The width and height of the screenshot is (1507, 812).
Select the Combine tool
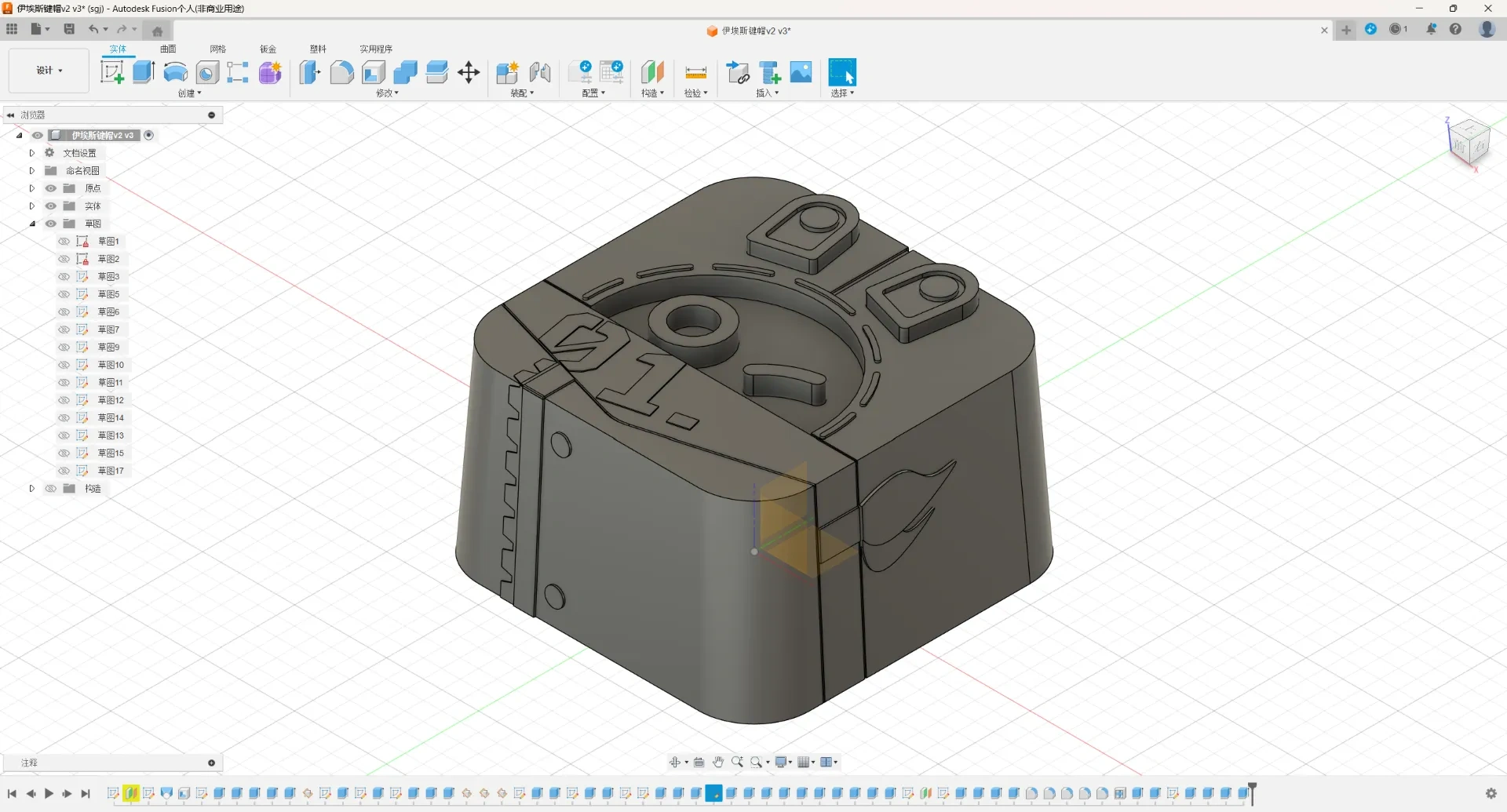click(x=405, y=73)
